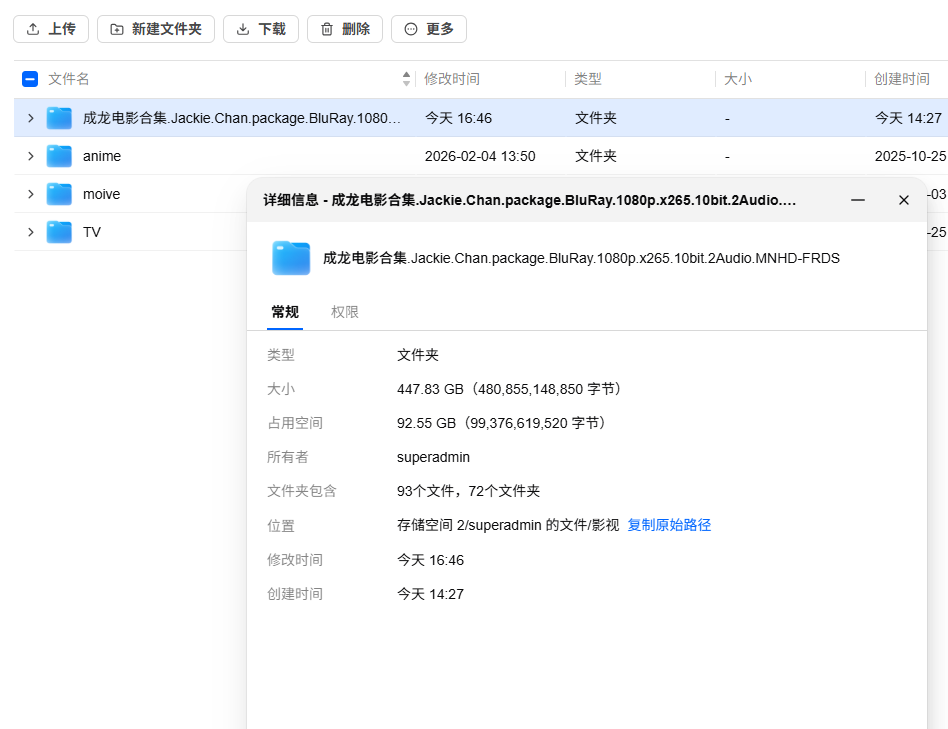This screenshot has width=948, height=729.
Task: Click the 复制原始路径 link
Action: coord(669,525)
